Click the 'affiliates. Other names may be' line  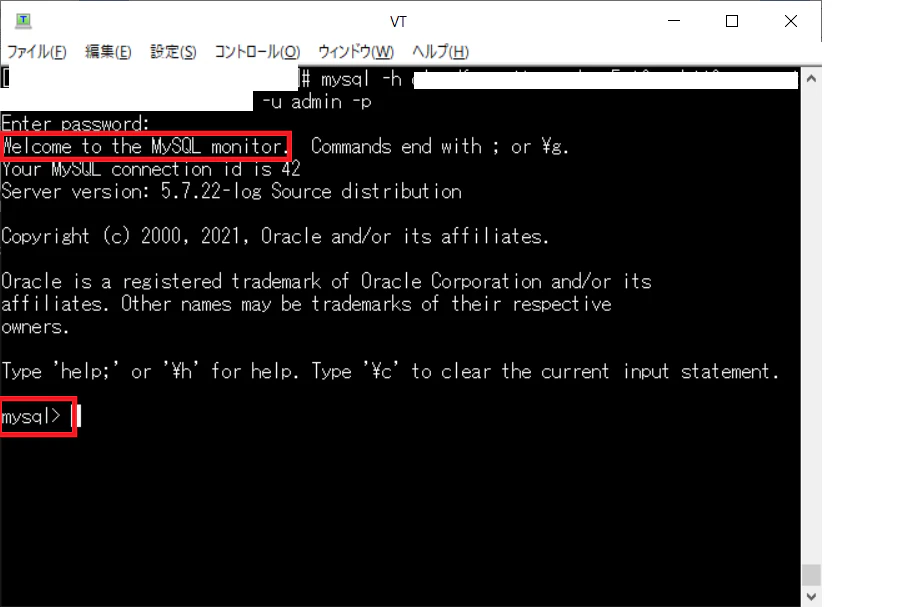(306, 304)
